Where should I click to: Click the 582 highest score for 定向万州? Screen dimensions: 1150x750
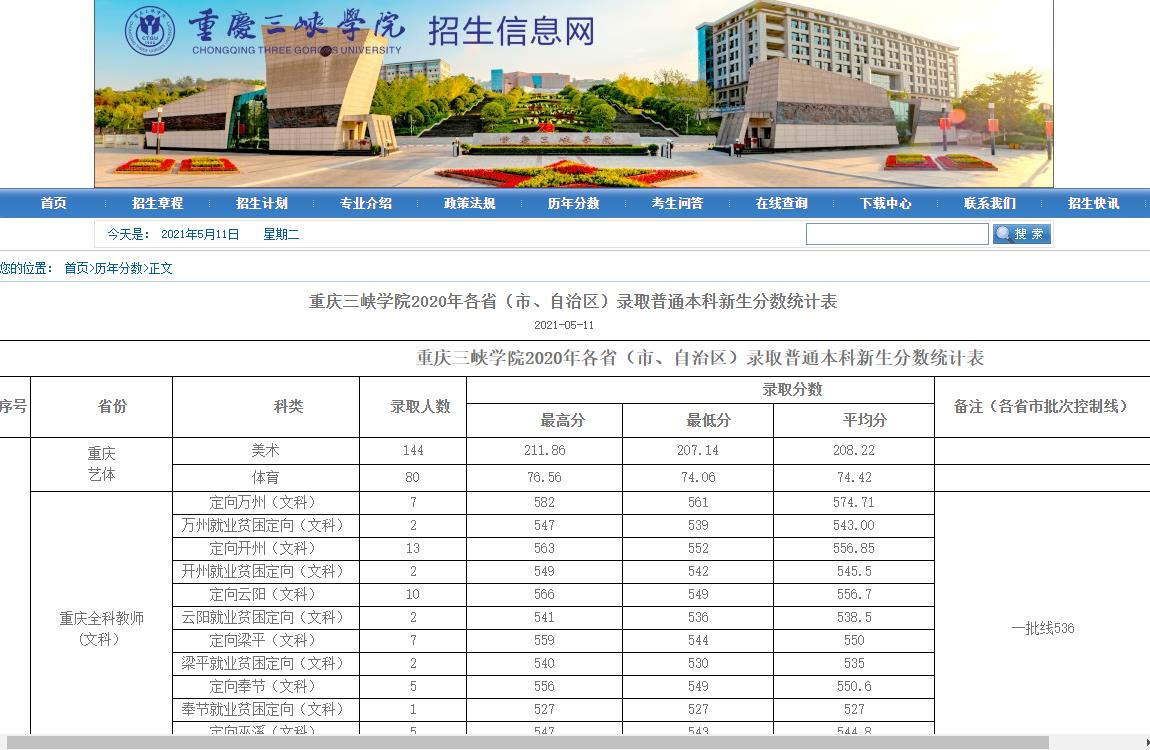click(x=544, y=502)
